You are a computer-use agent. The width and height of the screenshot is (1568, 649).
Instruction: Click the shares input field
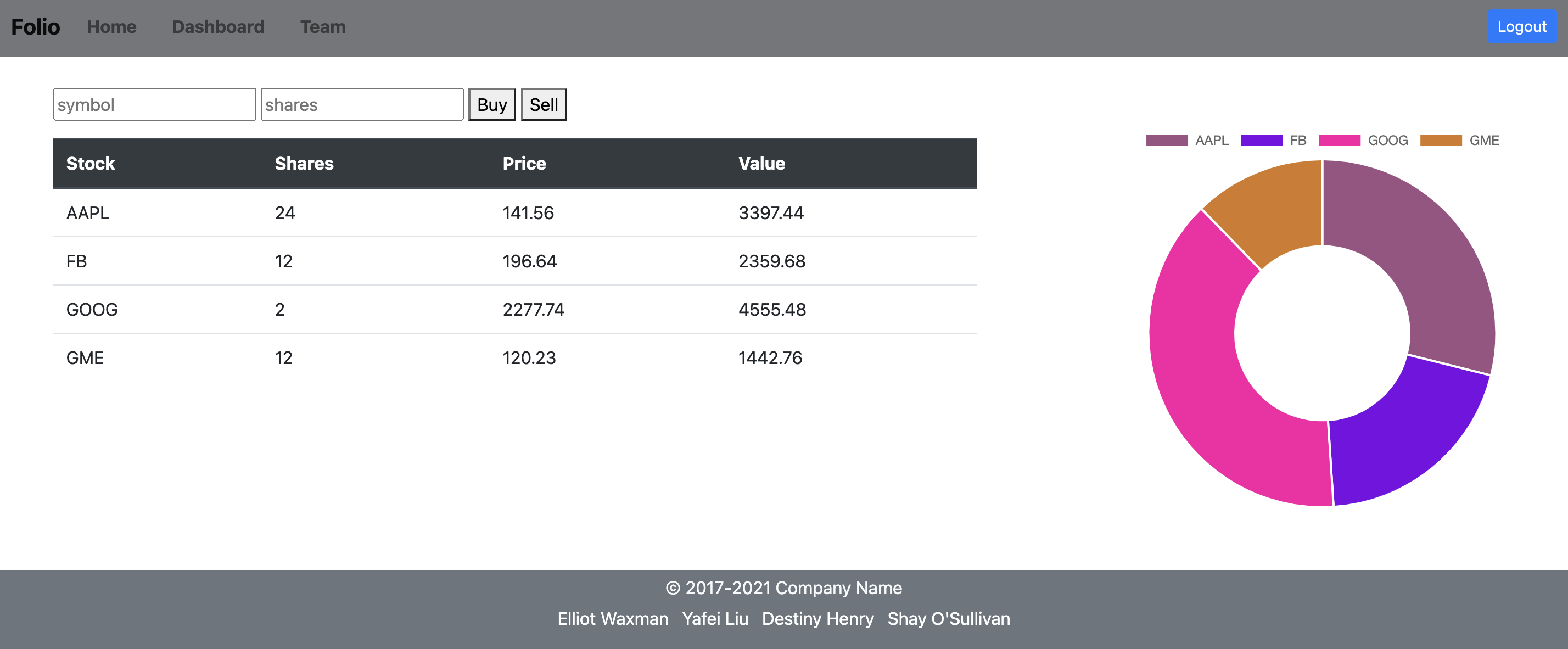[362, 104]
